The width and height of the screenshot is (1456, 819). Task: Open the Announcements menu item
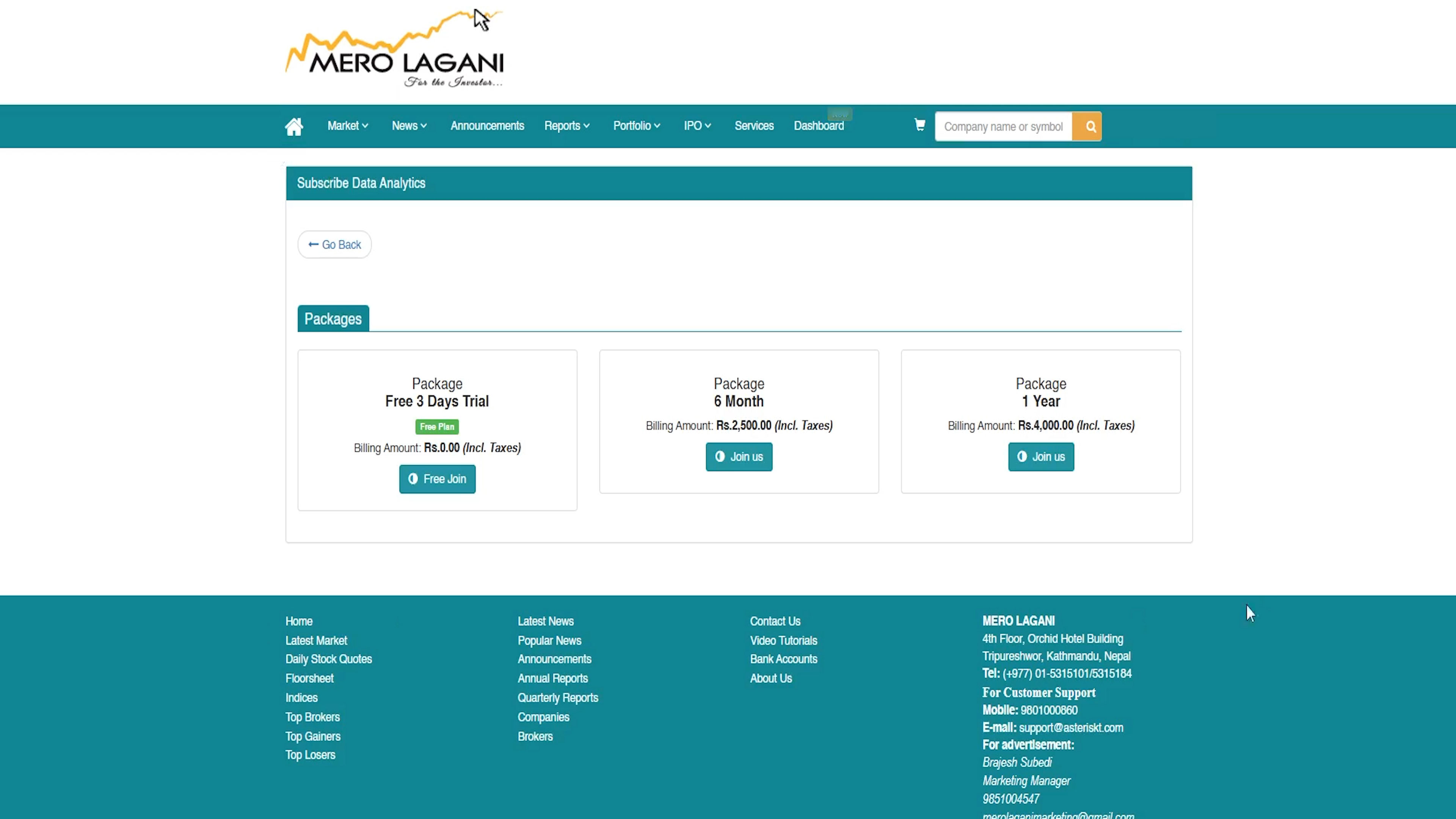click(x=487, y=126)
